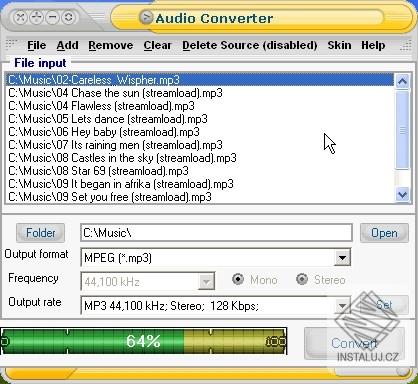Click the Convert button
The width and height of the screenshot is (418, 384).
pos(354,343)
